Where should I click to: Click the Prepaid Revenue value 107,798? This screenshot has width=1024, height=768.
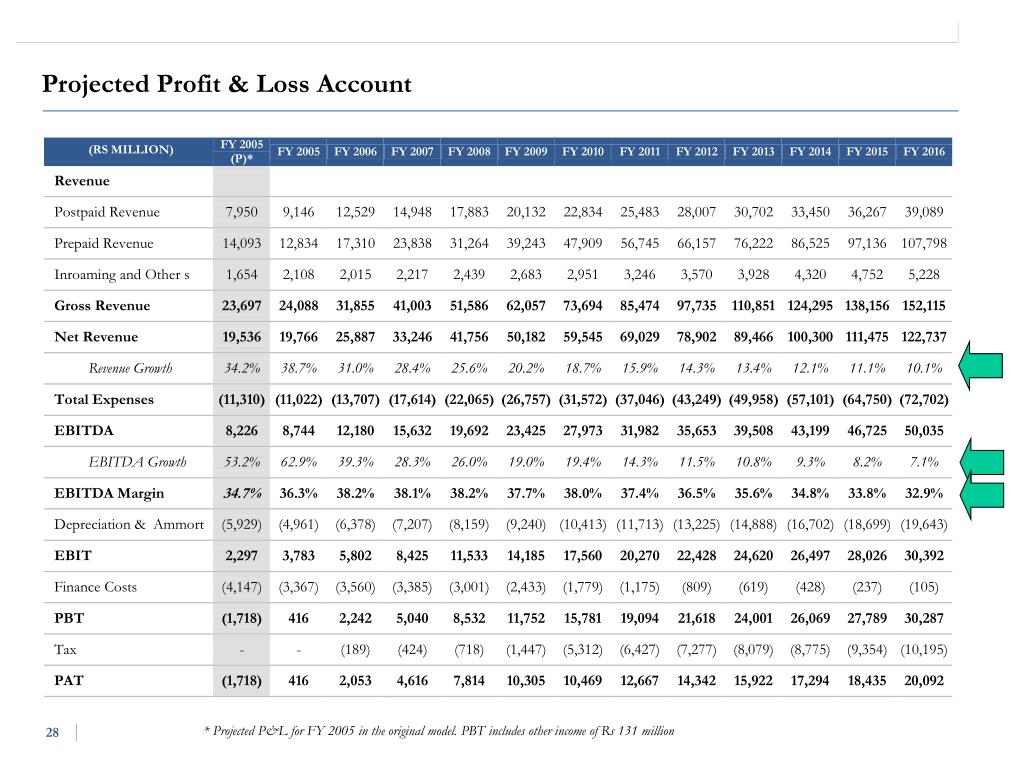tap(923, 244)
